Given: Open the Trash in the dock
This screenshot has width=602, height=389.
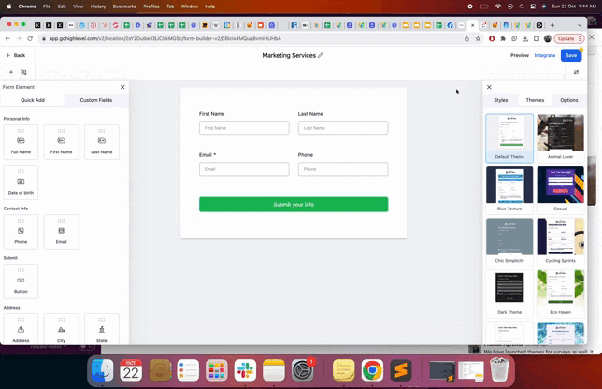Looking at the screenshot, I should (x=500, y=370).
